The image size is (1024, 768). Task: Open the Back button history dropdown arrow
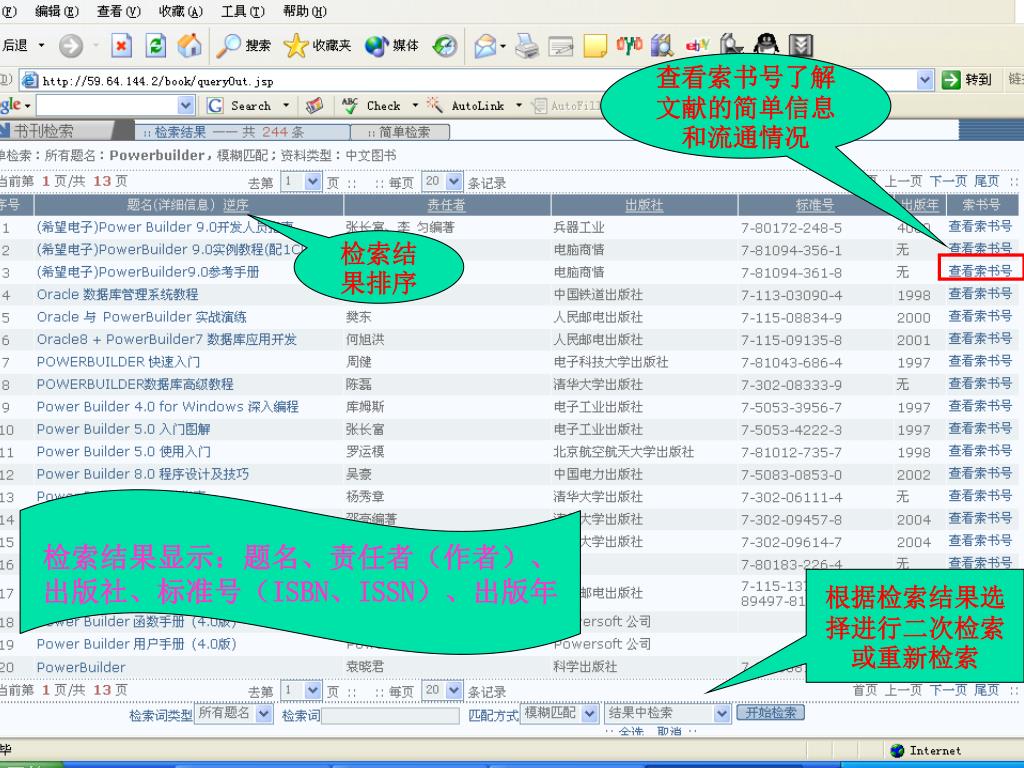click(42, 46)
